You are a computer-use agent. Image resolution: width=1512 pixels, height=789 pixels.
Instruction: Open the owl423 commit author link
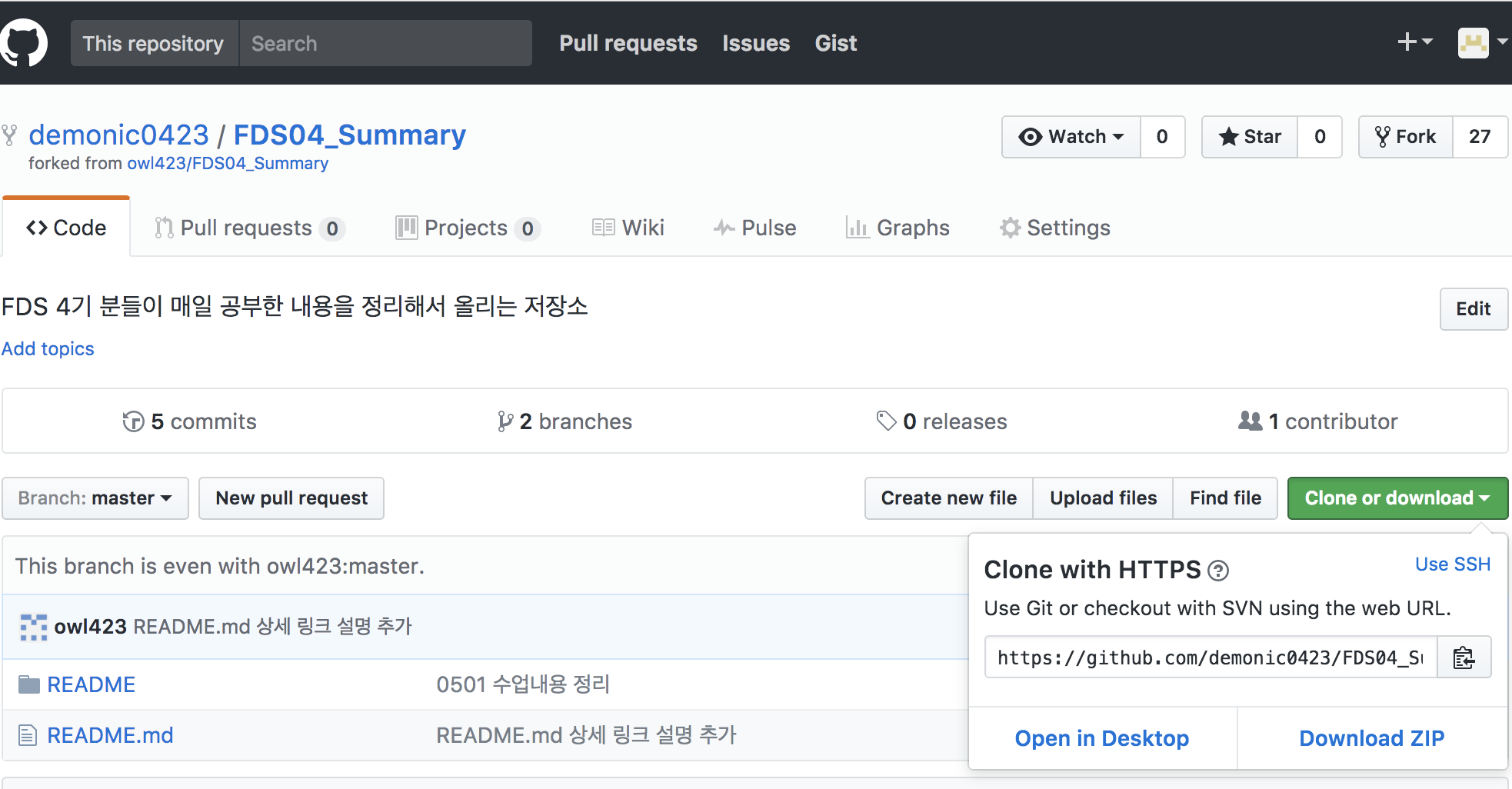[90, 627]
